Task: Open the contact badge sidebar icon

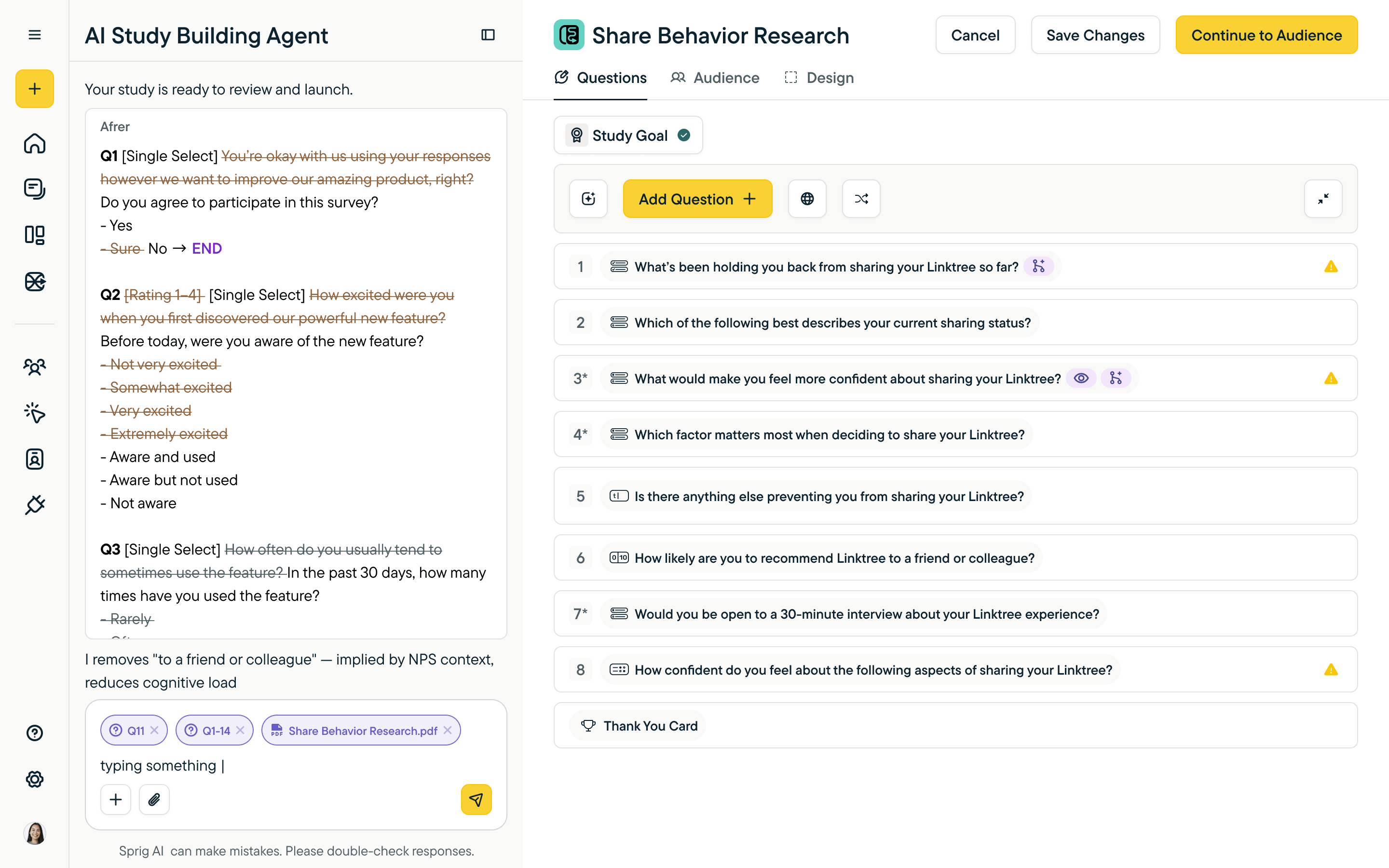Action: click(34, 459)
